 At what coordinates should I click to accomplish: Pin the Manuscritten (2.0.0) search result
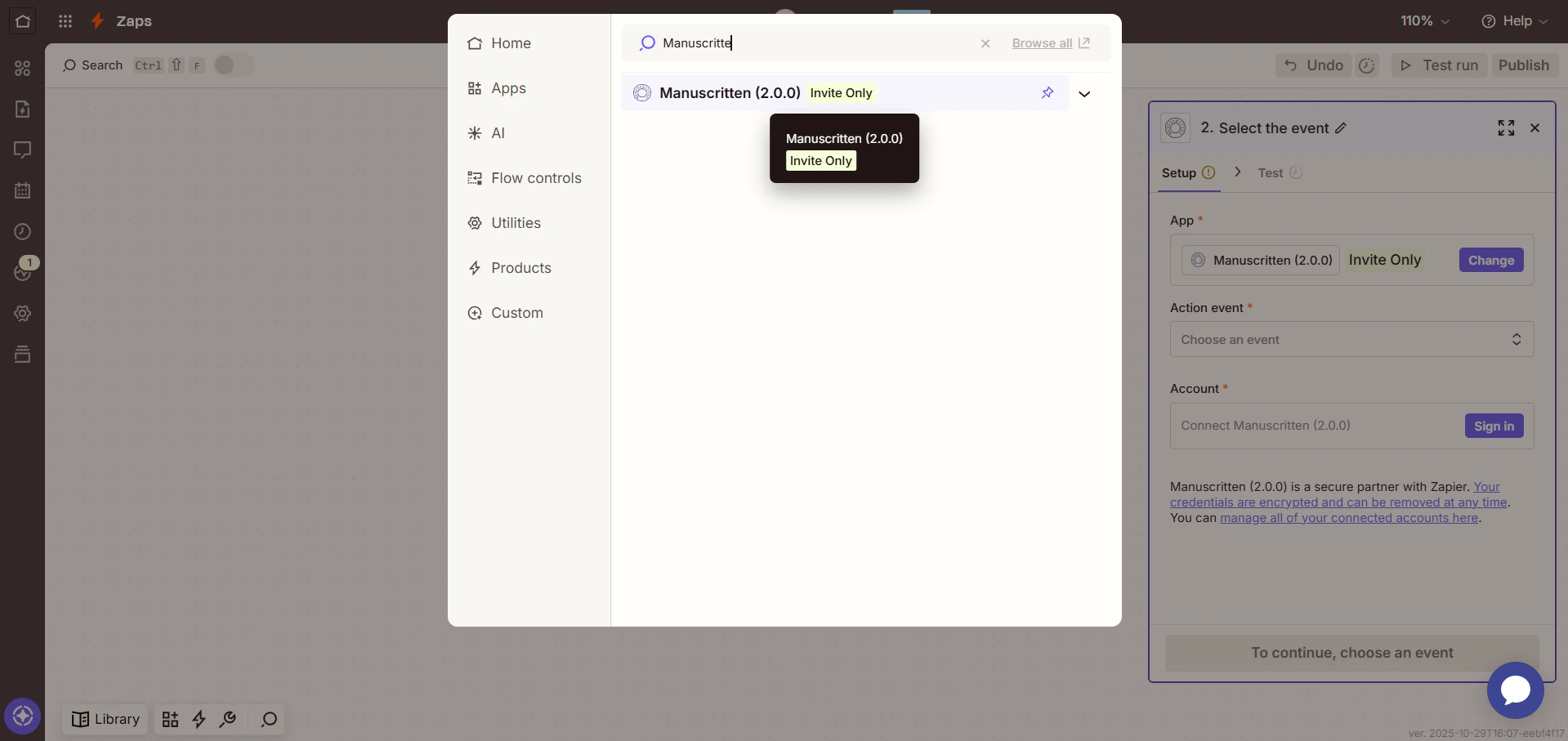point(1048,92)
